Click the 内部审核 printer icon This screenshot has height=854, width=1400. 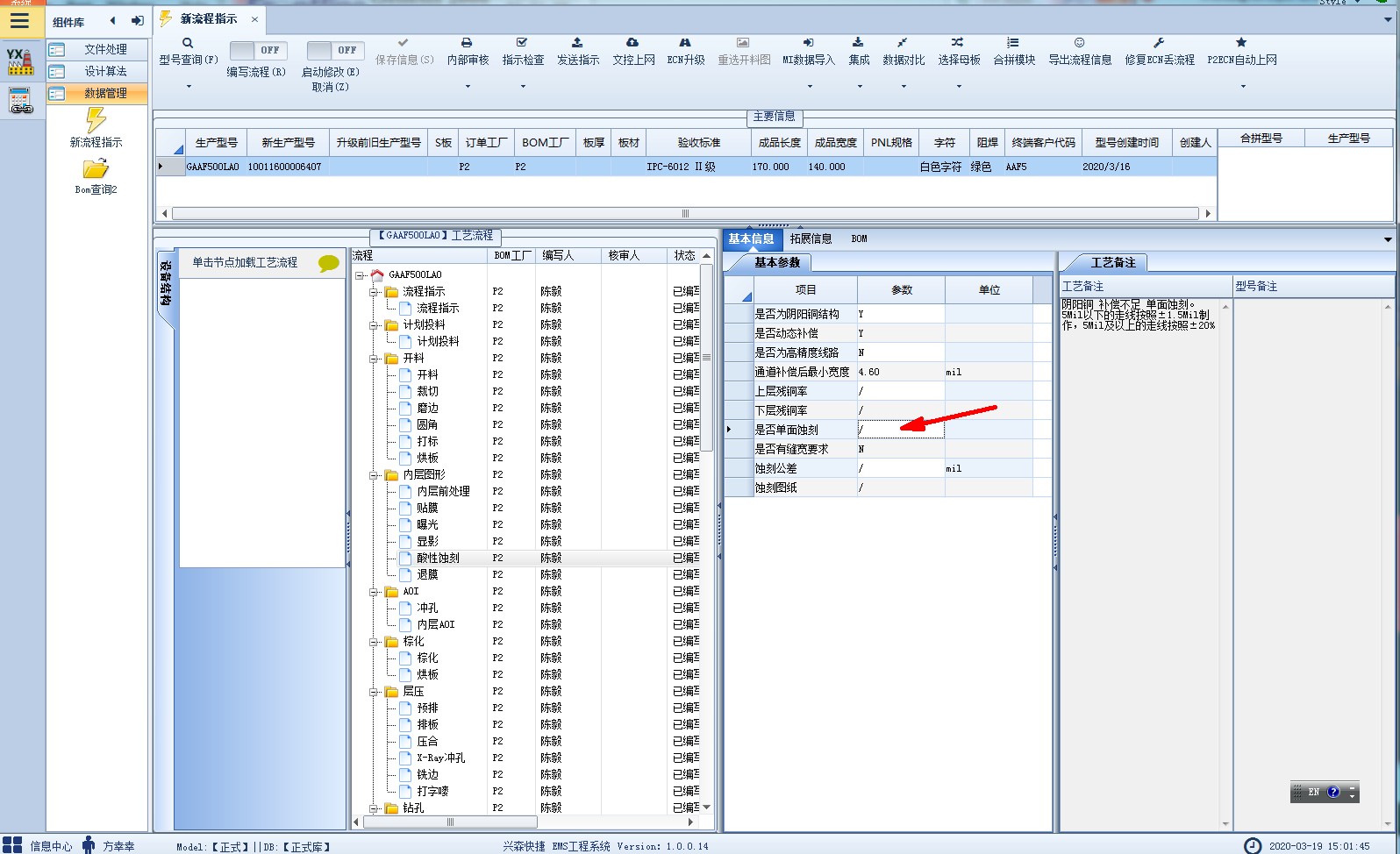(x=467, y=42)
